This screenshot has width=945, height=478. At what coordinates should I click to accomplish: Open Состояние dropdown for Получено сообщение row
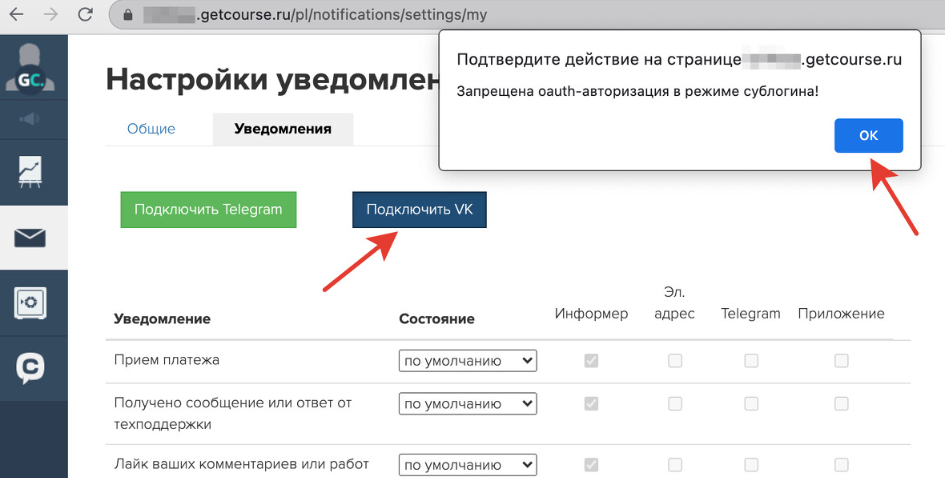pos(468,404)
